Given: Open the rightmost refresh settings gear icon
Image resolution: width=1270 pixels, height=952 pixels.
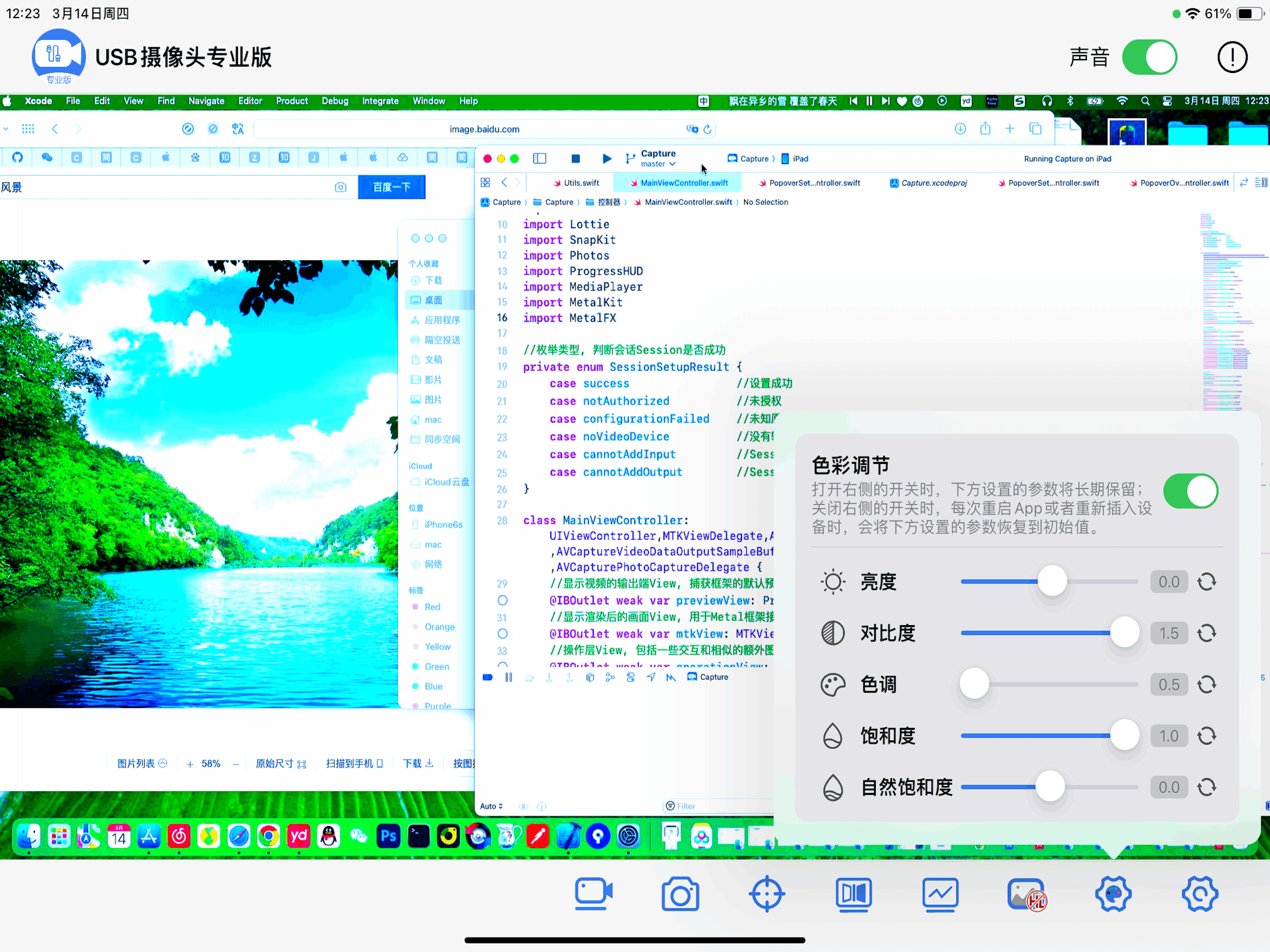Looking at the screenshot, I should coord(1200,894).
